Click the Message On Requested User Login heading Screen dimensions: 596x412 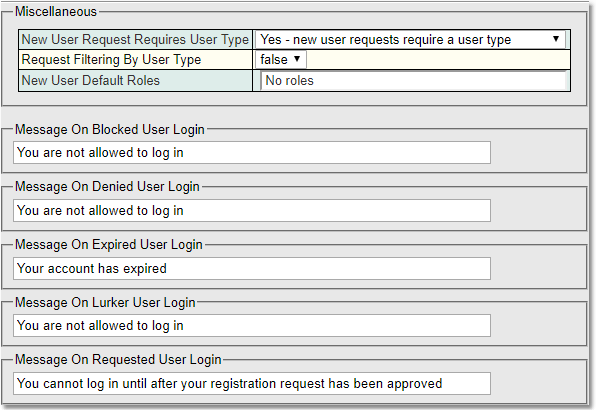(x=118, y=360)
